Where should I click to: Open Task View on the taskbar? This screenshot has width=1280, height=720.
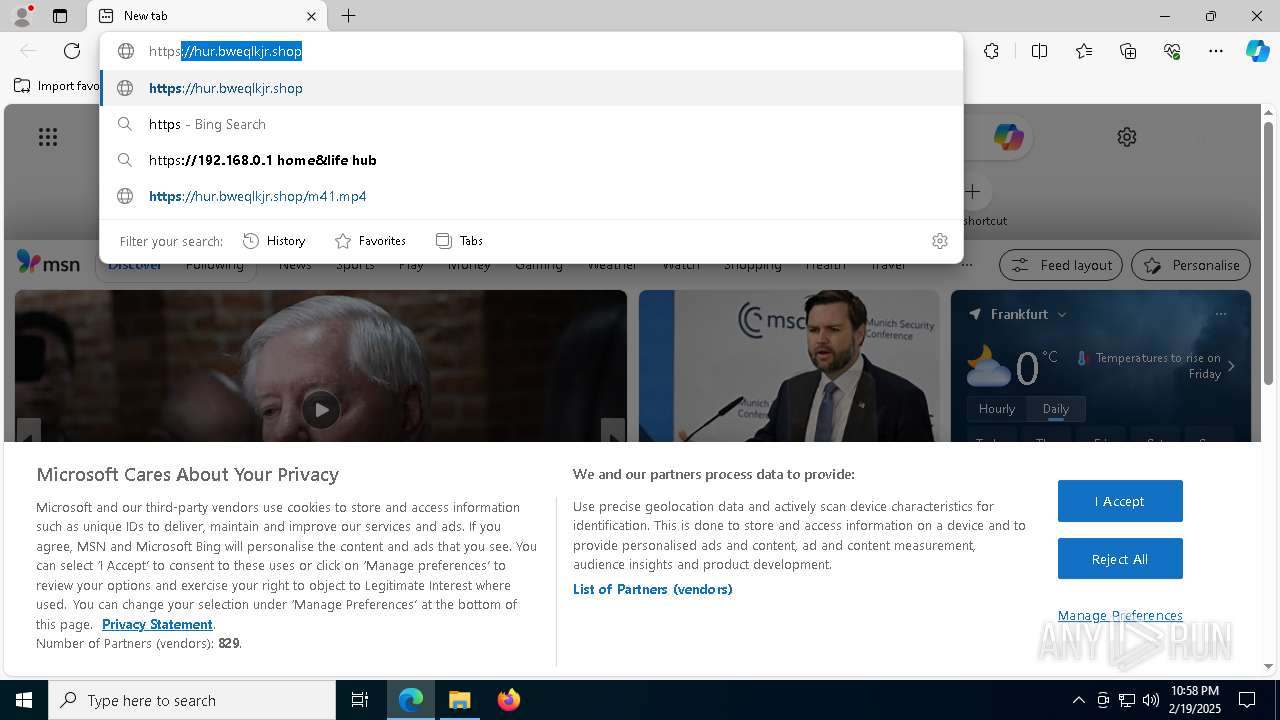click(x=360, y=700)
